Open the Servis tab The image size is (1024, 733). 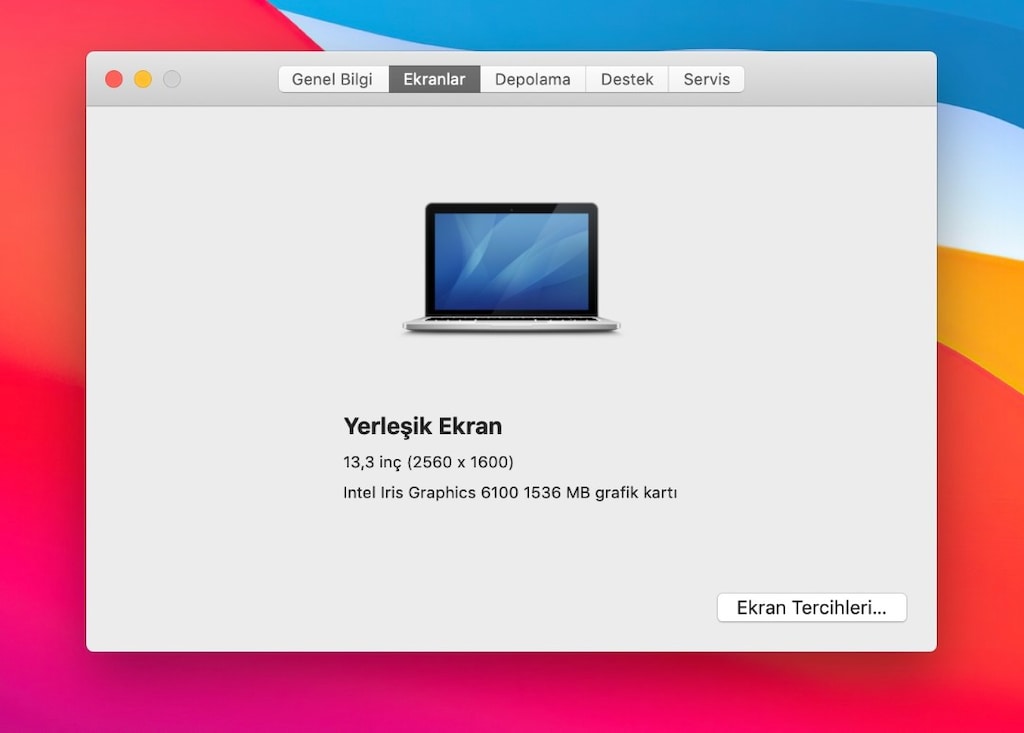click(x=707, y=79)
